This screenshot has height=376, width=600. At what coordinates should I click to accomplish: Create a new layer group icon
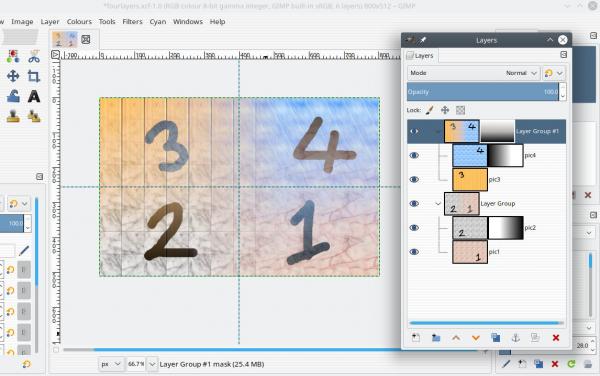(x=435, y=338)
